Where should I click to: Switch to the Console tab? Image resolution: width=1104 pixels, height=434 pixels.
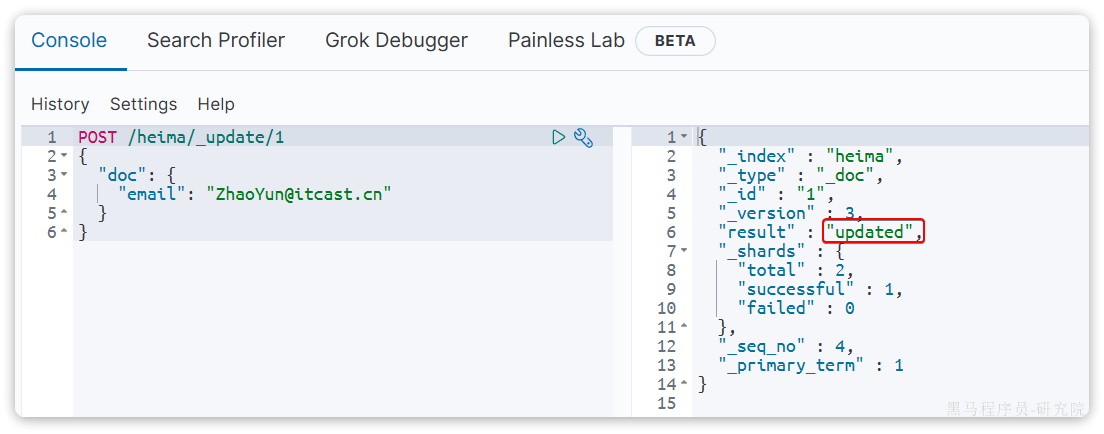69,41
